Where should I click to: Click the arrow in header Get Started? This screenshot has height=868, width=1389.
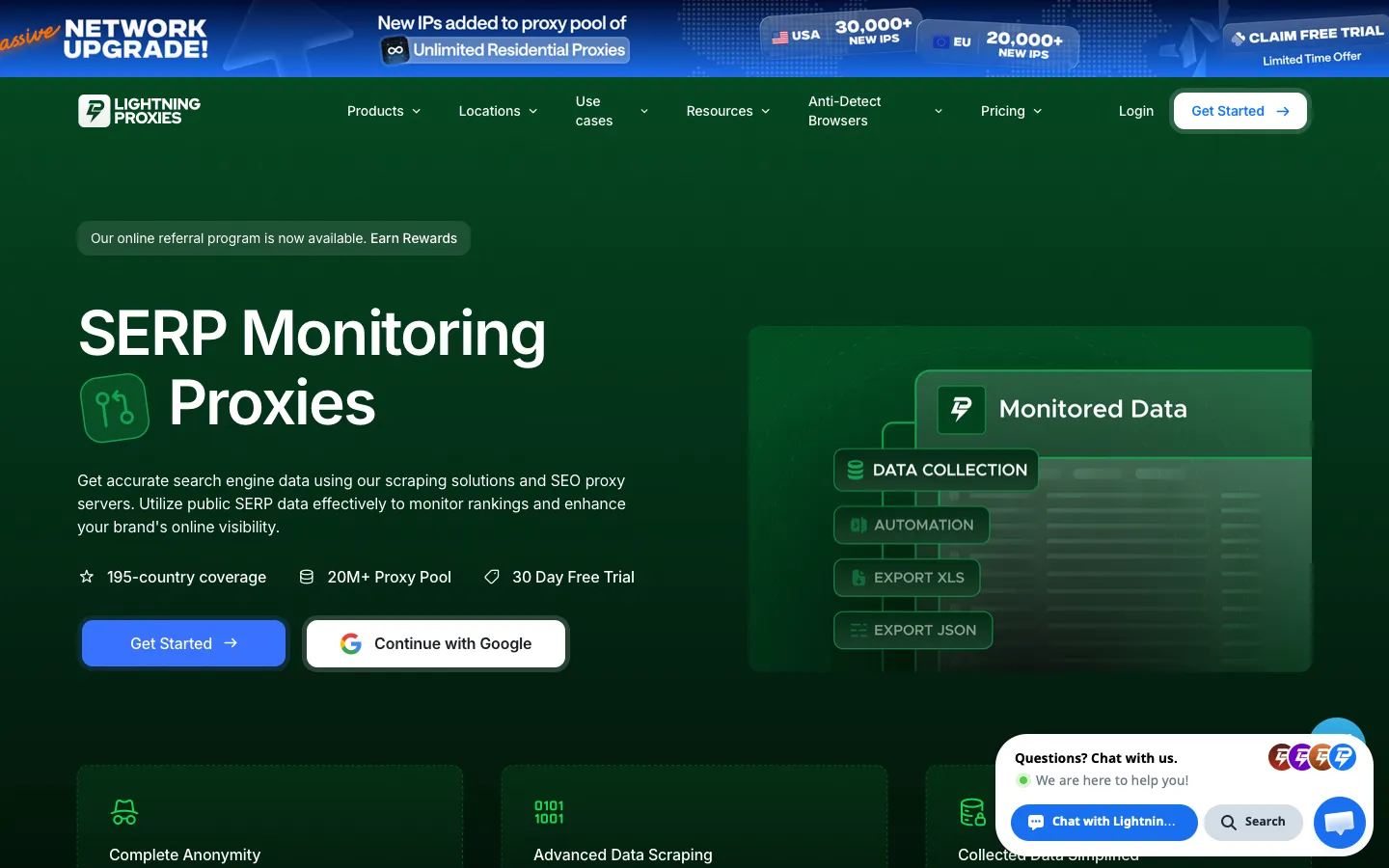click(x=1283, y=111)
